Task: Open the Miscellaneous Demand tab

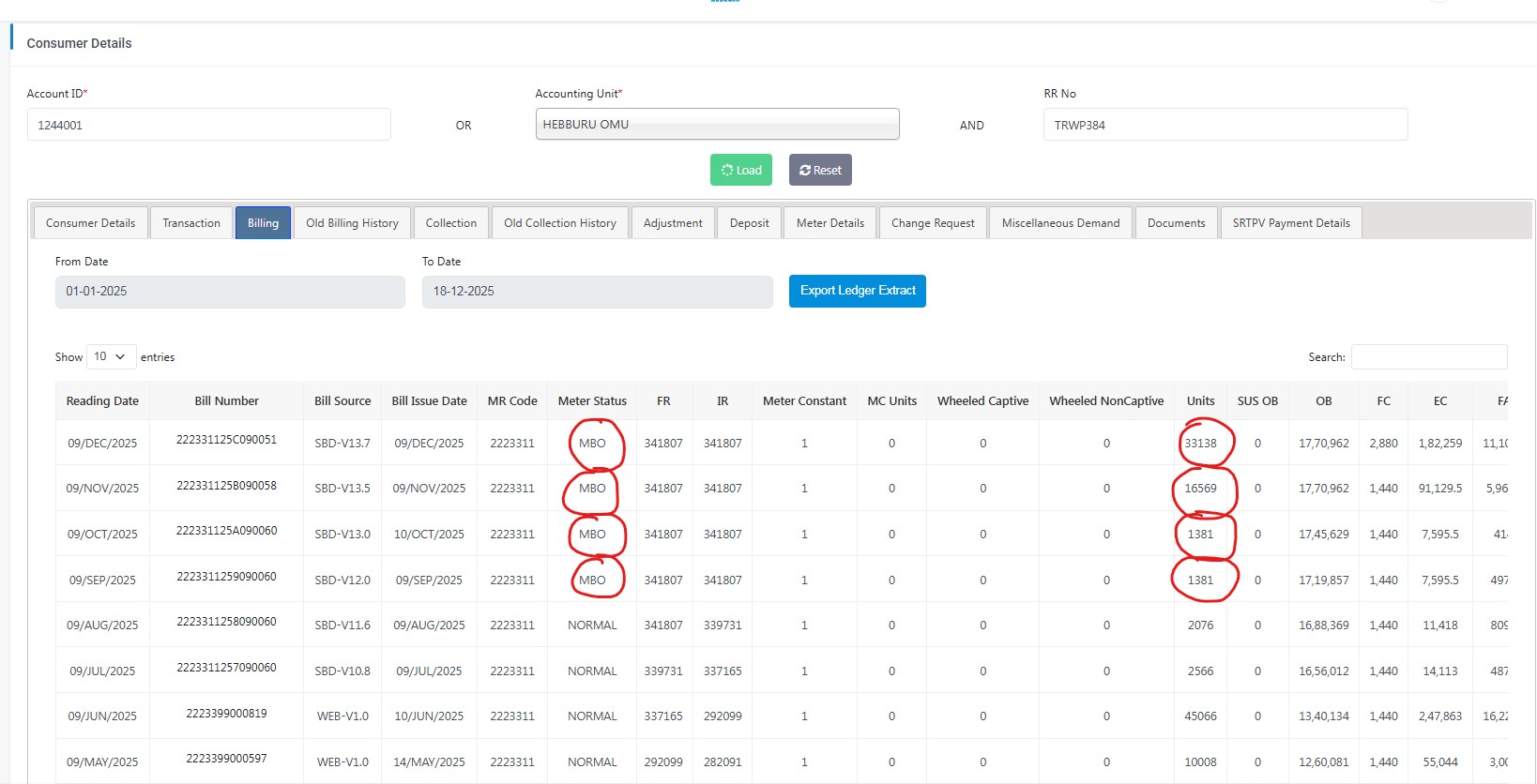Action: coord(1060,223)
